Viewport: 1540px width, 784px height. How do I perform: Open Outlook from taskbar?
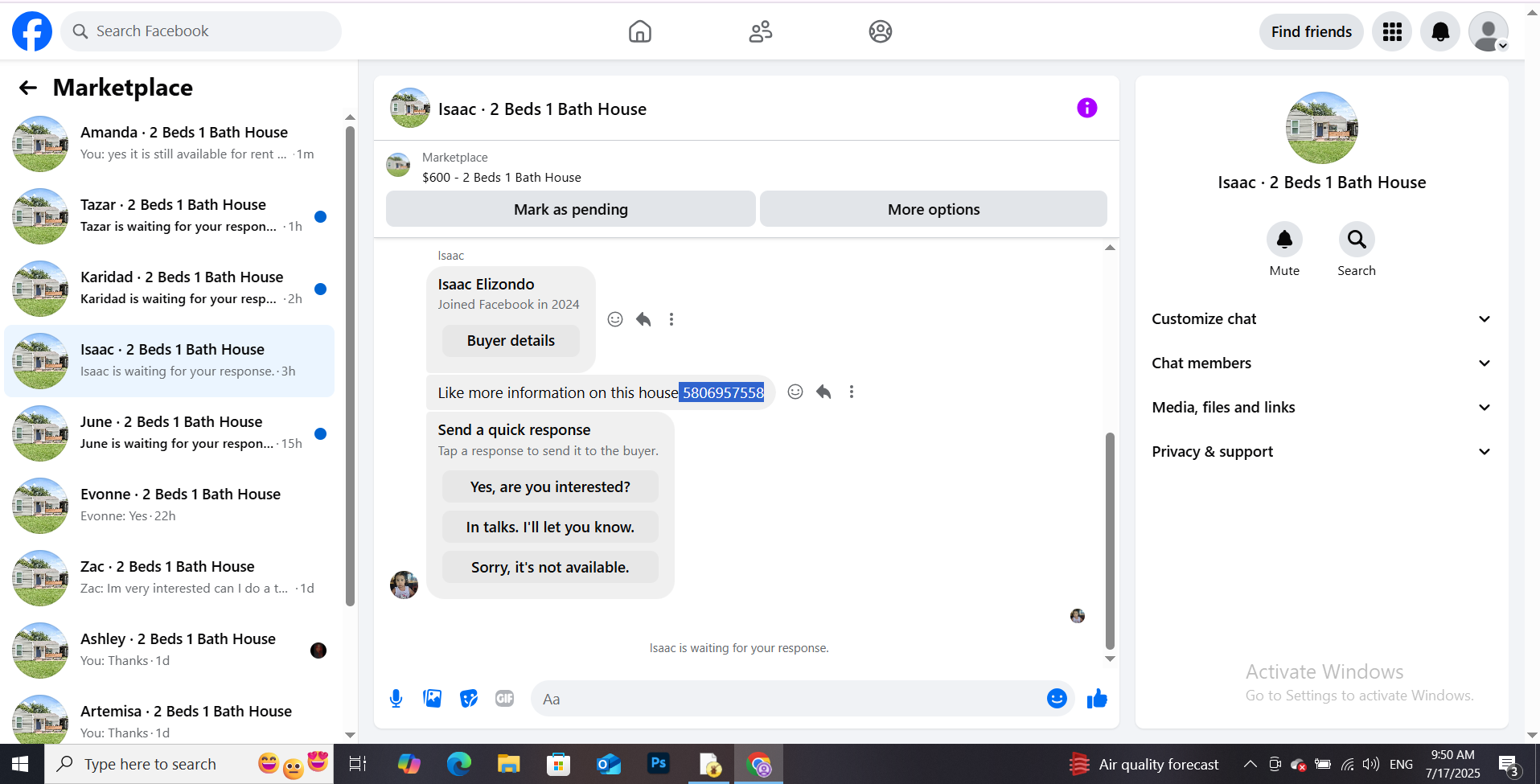click(x=609, y=764)
